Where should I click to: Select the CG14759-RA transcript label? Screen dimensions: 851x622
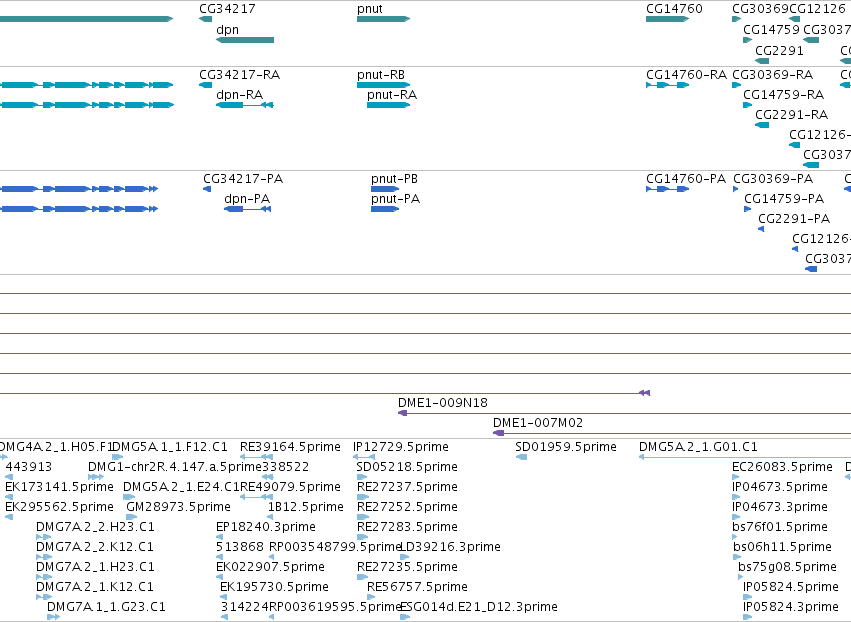pos(784,95)
